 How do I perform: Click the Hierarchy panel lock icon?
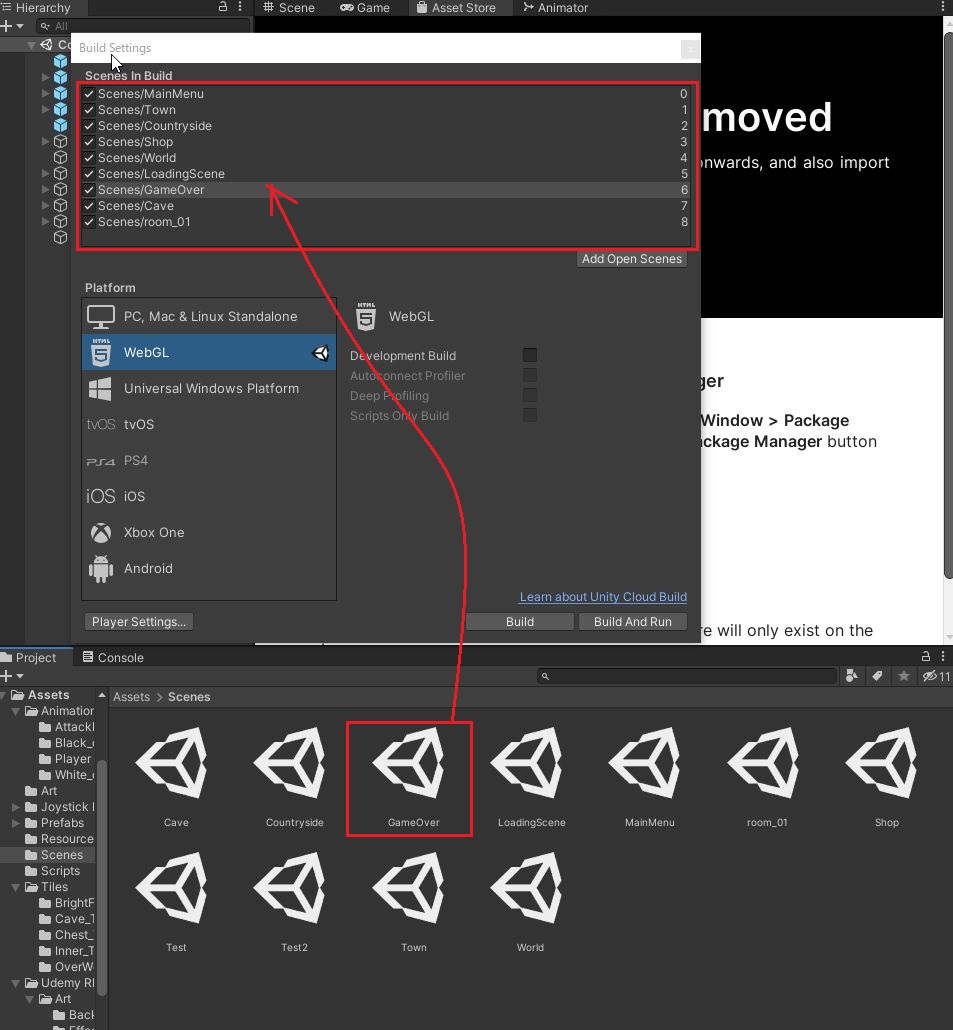[223, 7]
